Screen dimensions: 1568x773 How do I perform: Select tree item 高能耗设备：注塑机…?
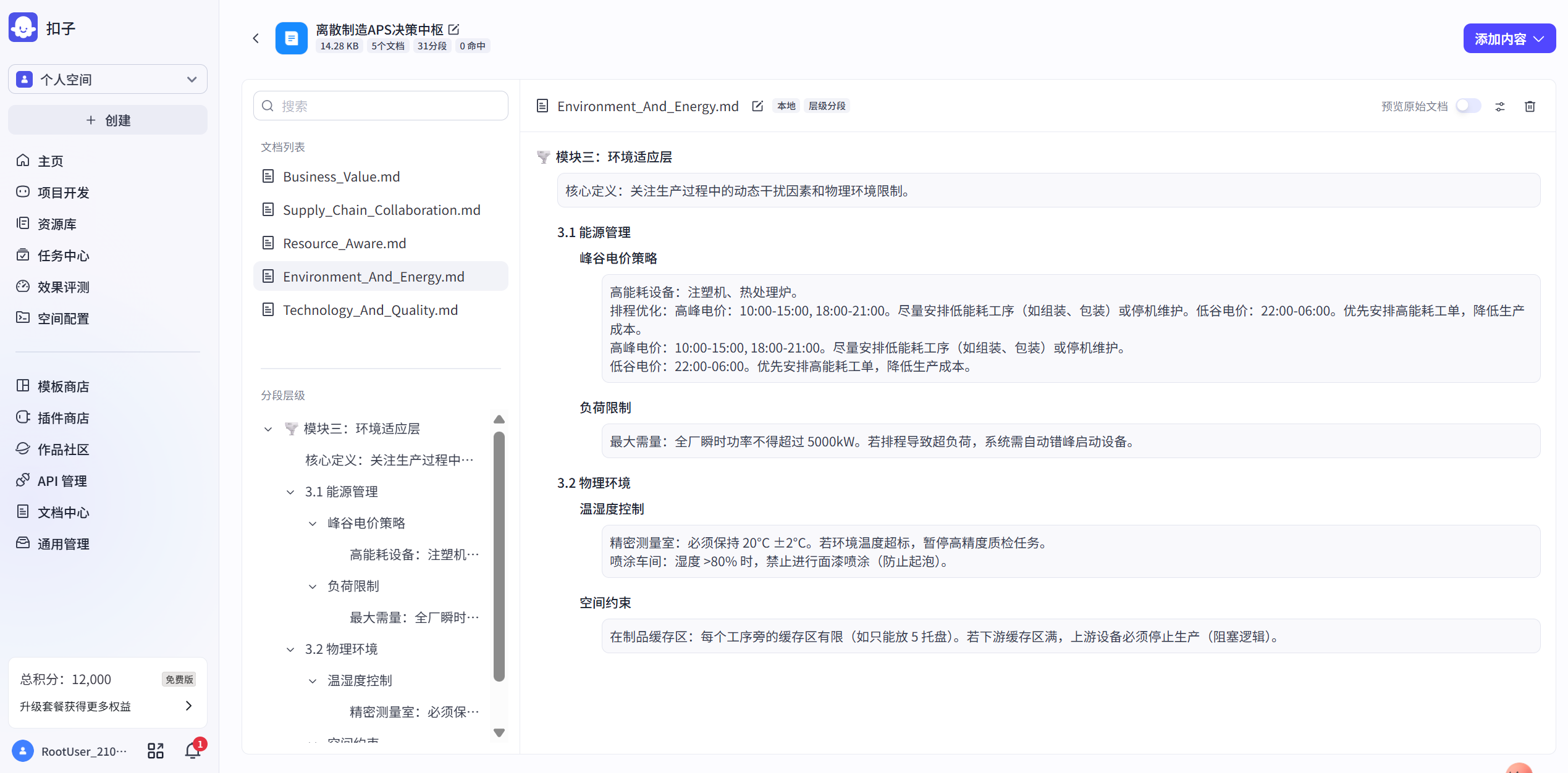[x=414, y=554]
